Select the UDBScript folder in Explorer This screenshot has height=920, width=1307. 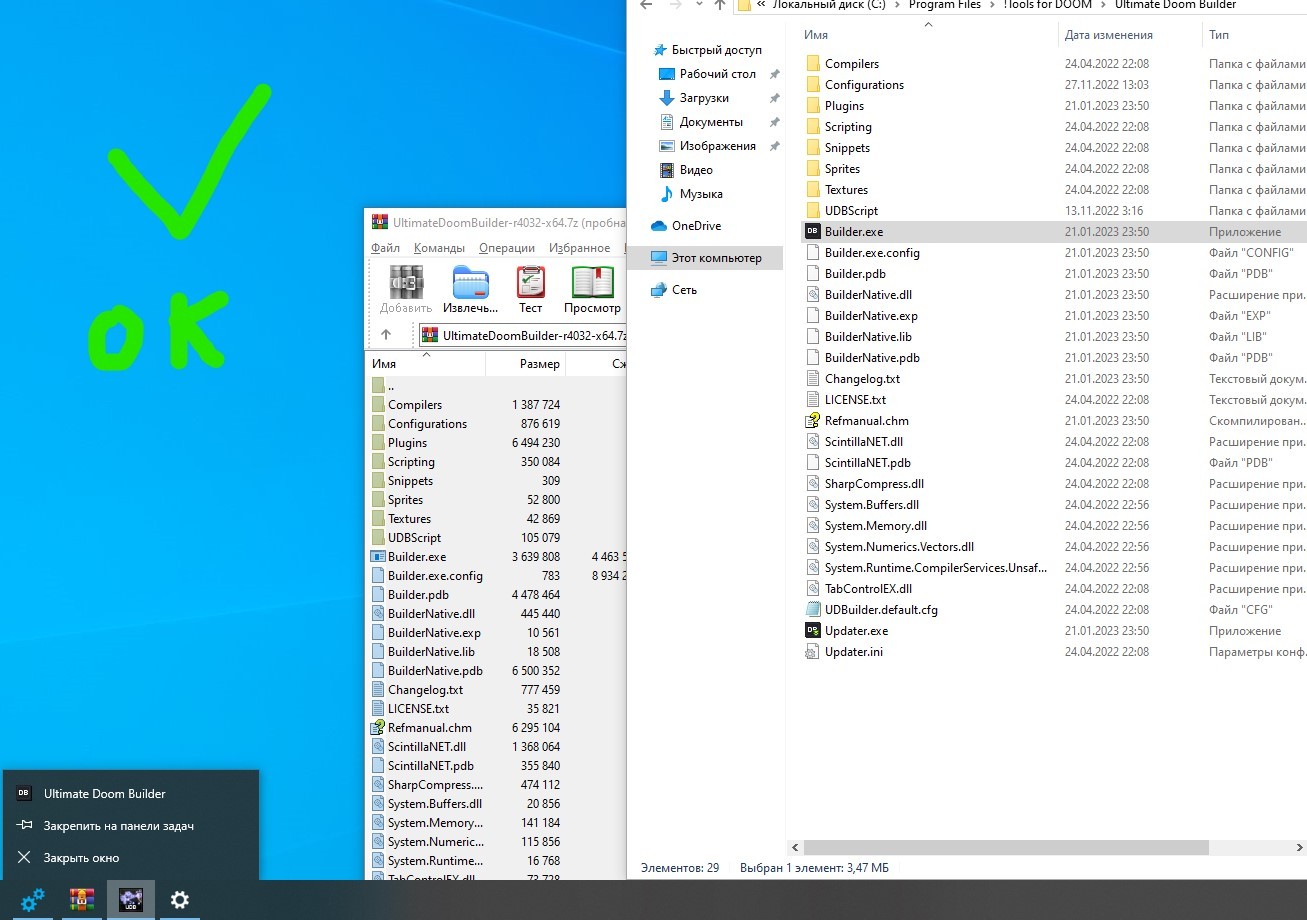[x=851, y=211]
